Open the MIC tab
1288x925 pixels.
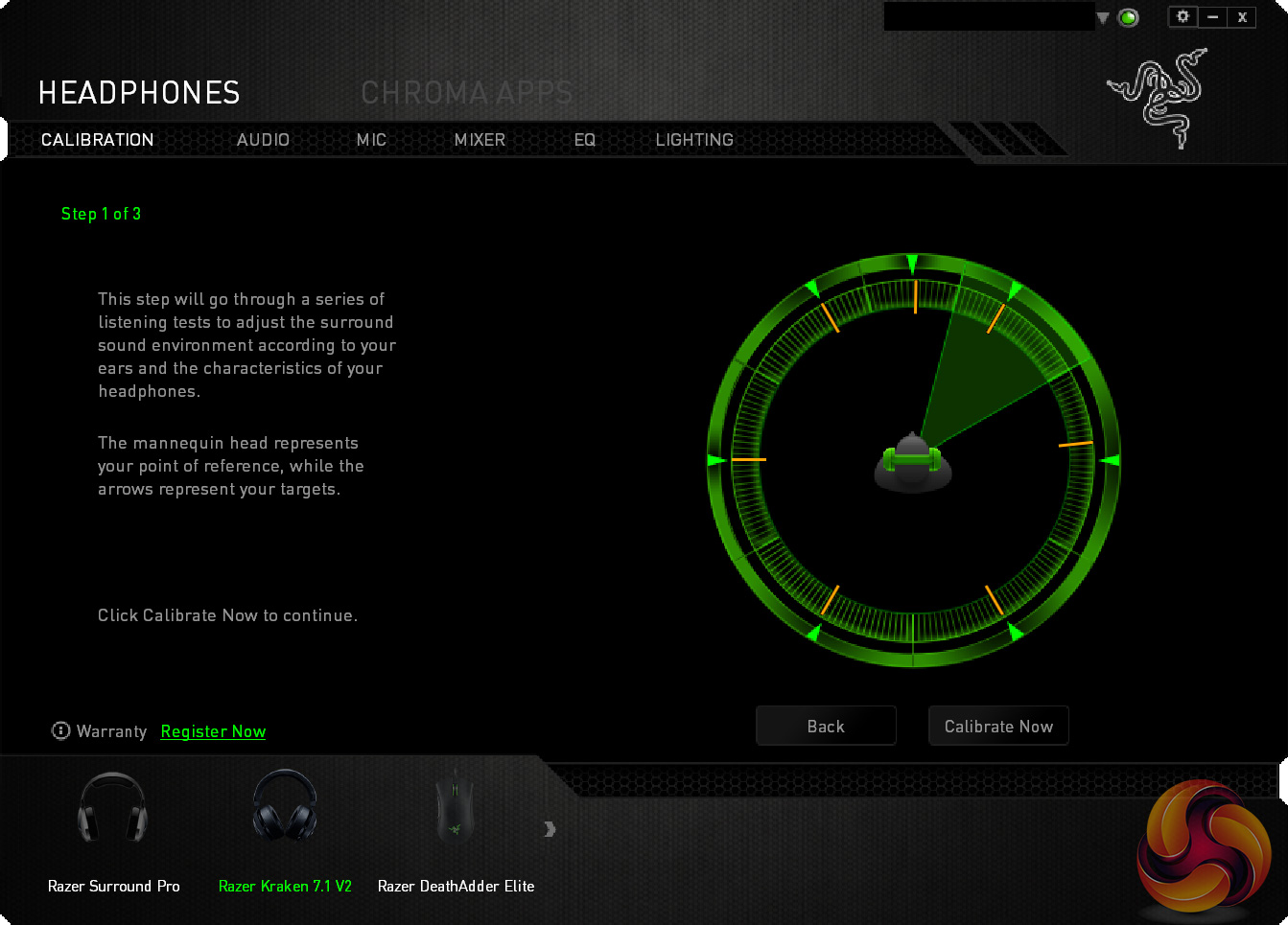point(372,140)
